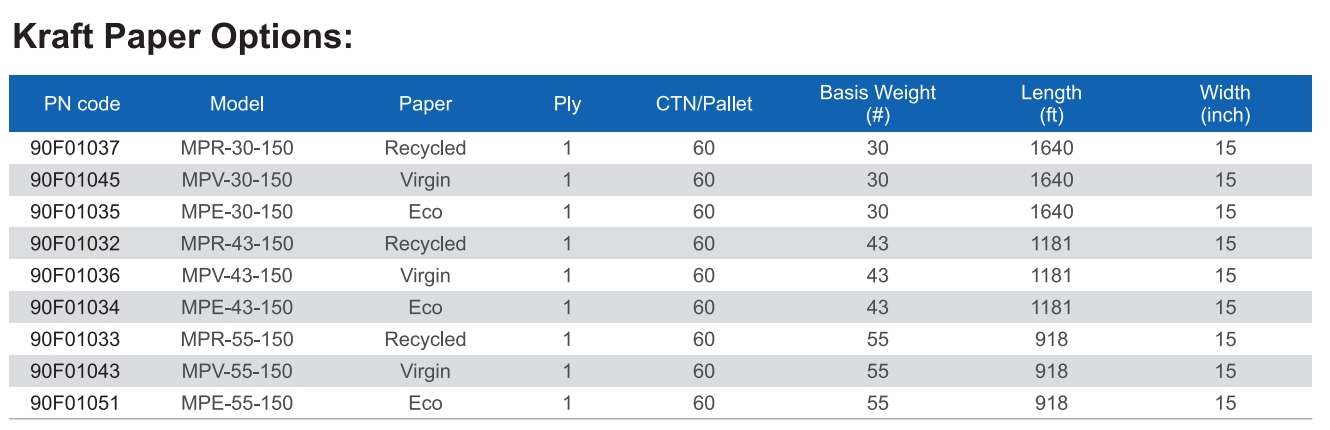Click model MPE-43-150 cell

[x=237, y=308]
